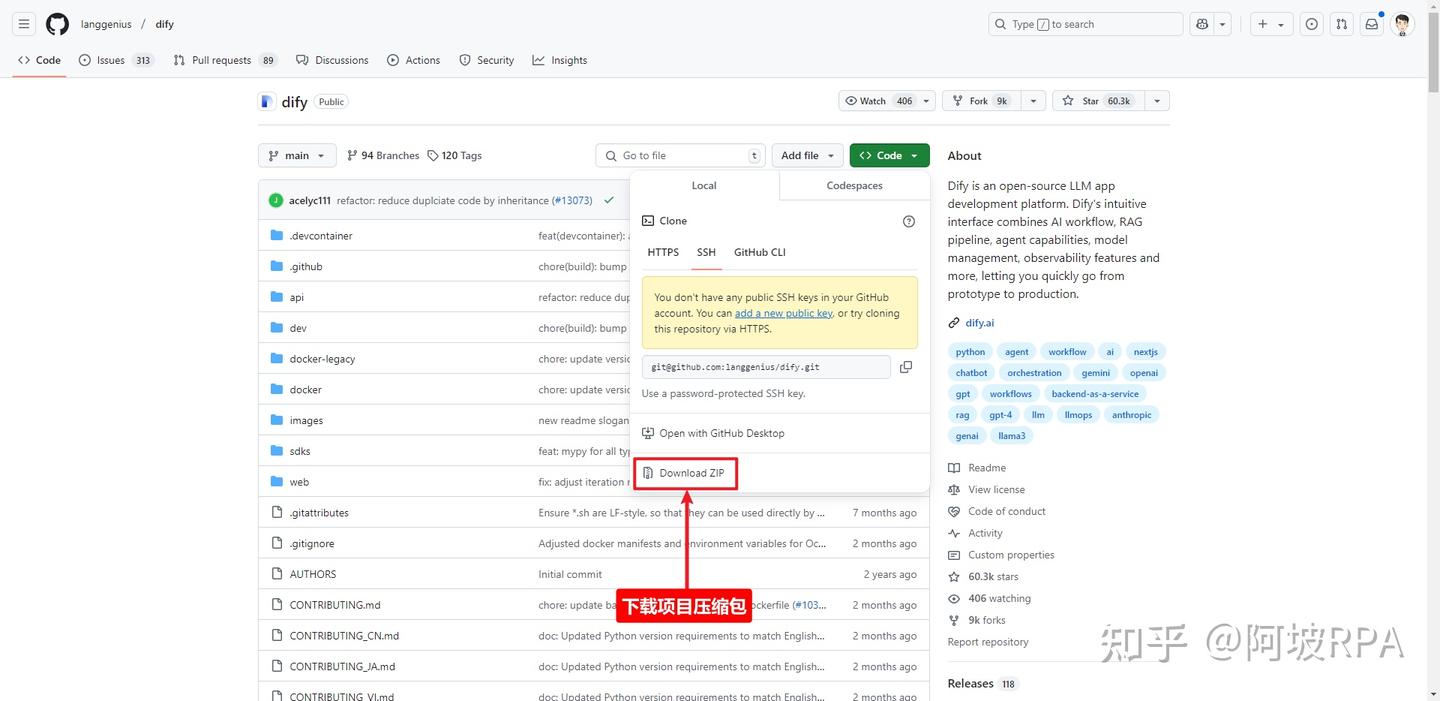Screen dimensions: 1440x701
Task: Click the .devcontainer folder icon
Action: pos(277,235)
